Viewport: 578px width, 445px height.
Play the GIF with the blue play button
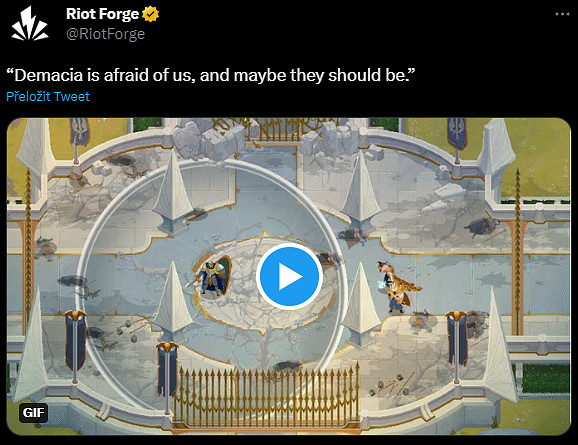coord(289,276)
